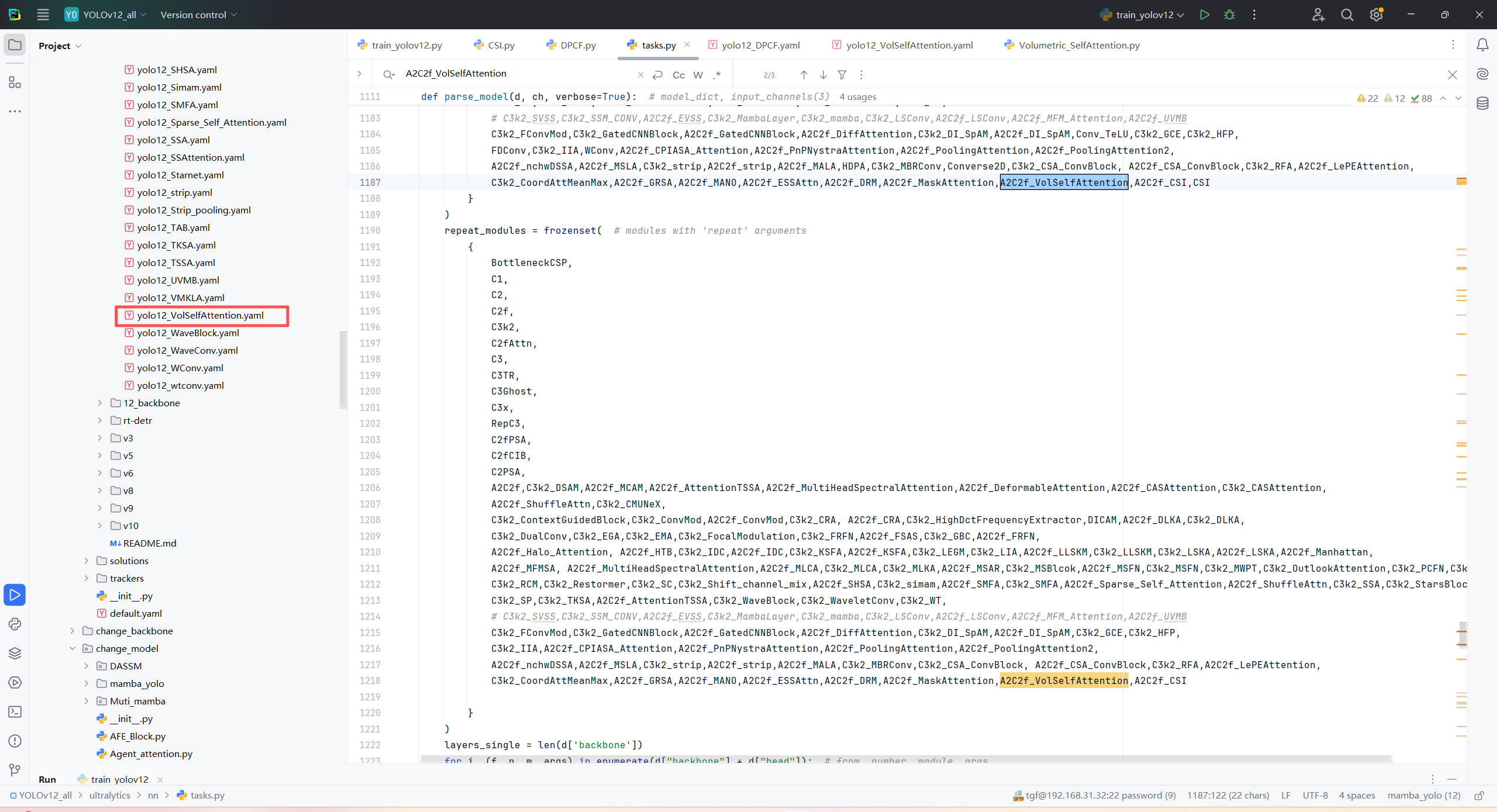This screenshot has height=812, width=1497.
Task: Enable Regex search option
Action: (717, 75)
